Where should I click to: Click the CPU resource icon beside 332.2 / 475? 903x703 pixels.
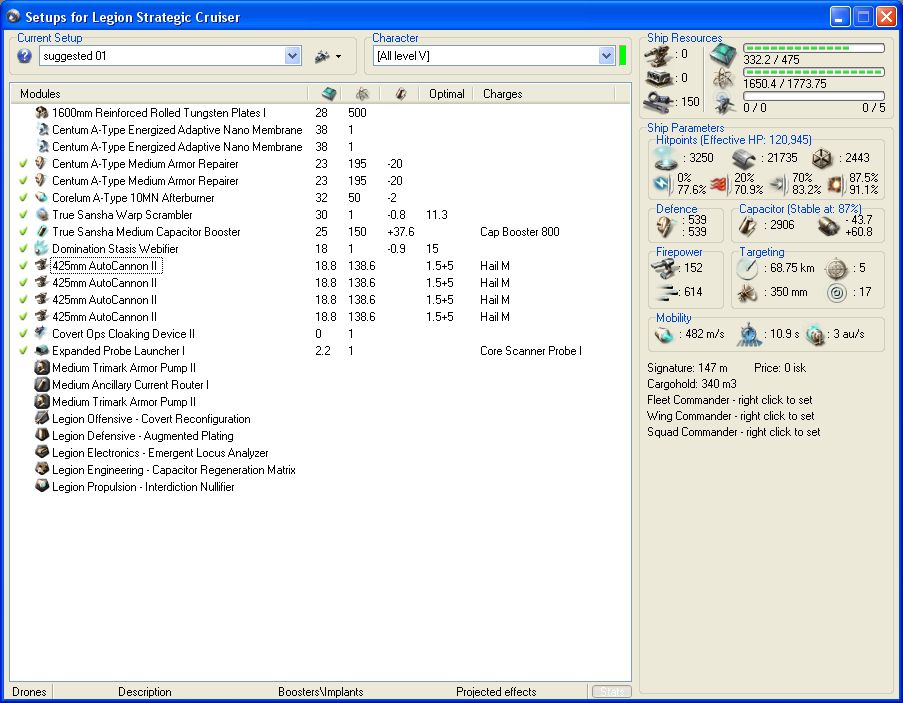[x=723, y=55]
